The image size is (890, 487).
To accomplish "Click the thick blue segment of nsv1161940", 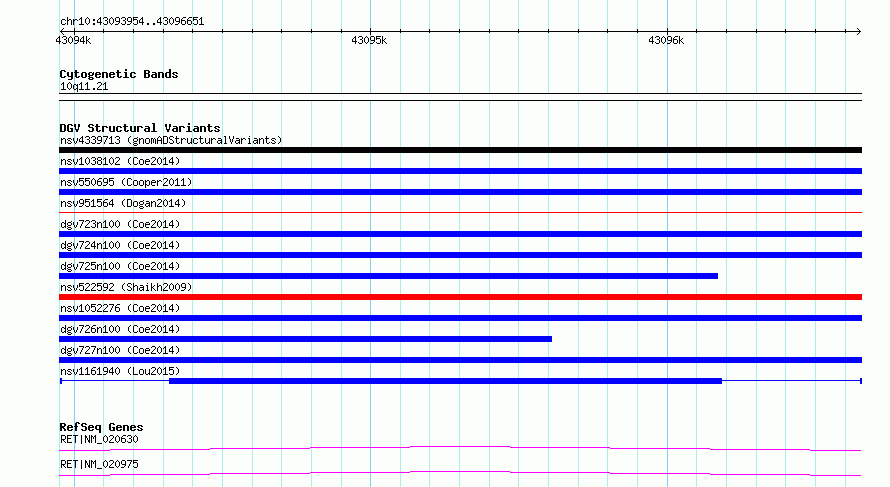I will [446, 381].
